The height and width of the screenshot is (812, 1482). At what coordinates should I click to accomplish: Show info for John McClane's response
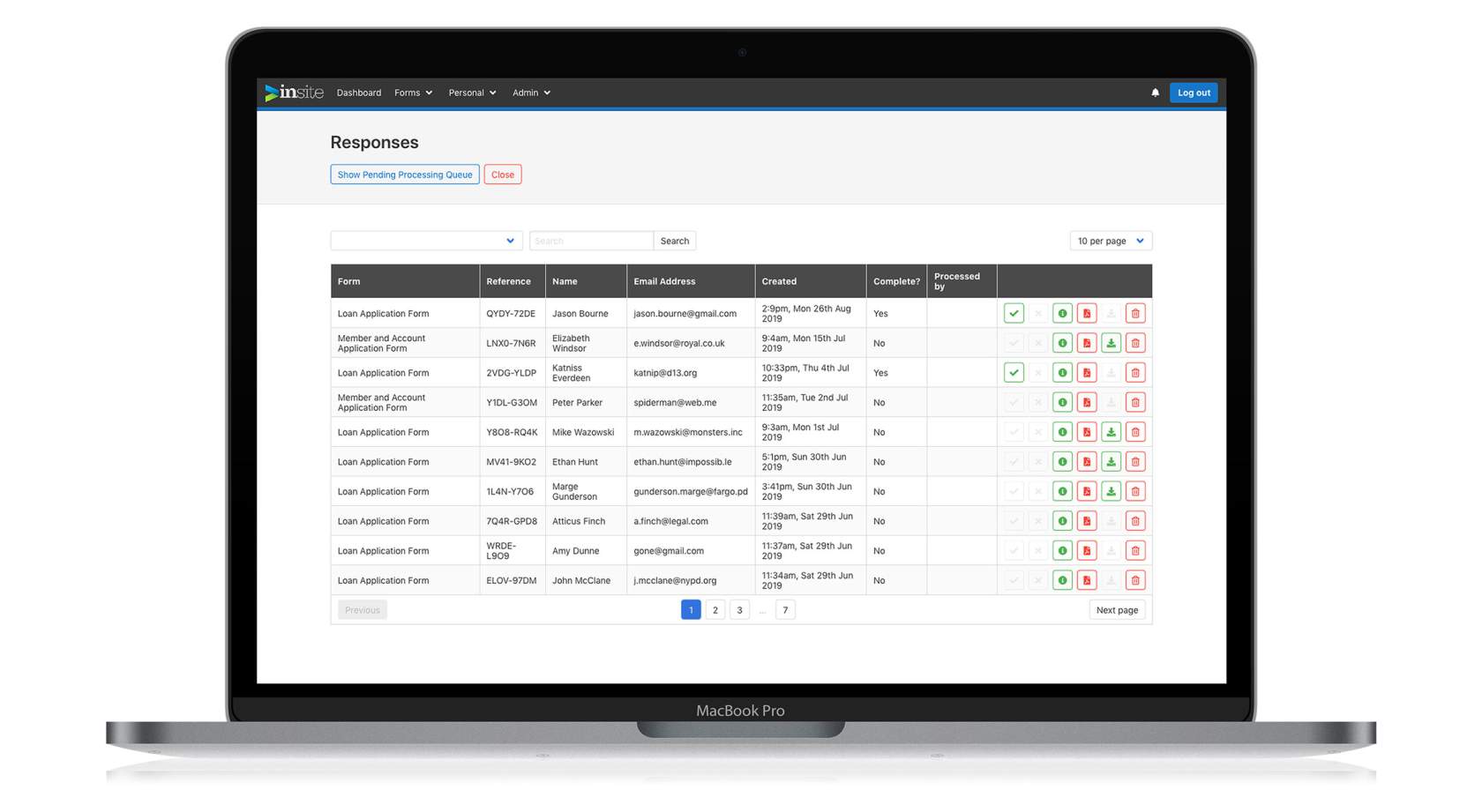click(1062, 580)
